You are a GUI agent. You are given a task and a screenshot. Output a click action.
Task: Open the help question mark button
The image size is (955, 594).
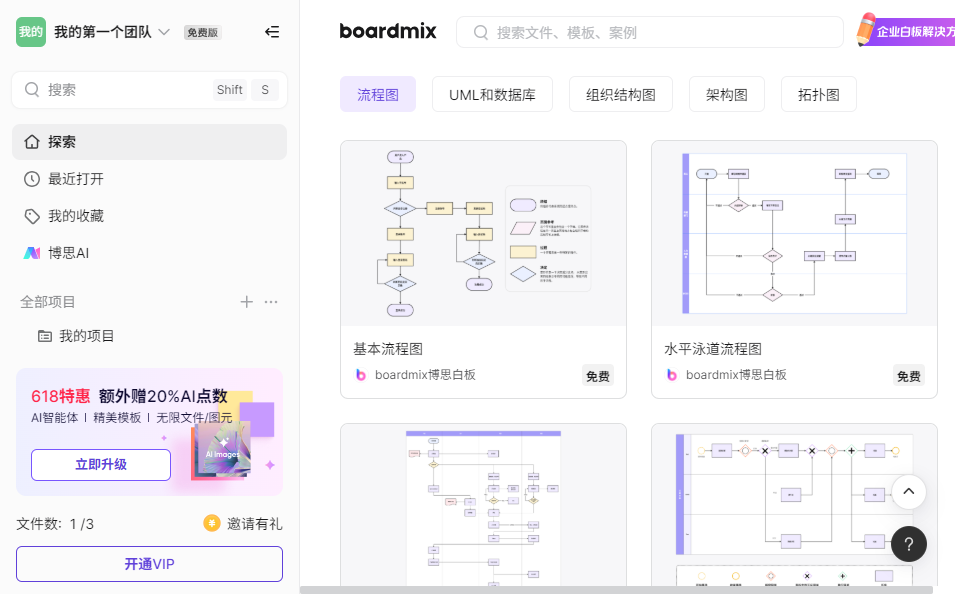(x=909, y=544)
